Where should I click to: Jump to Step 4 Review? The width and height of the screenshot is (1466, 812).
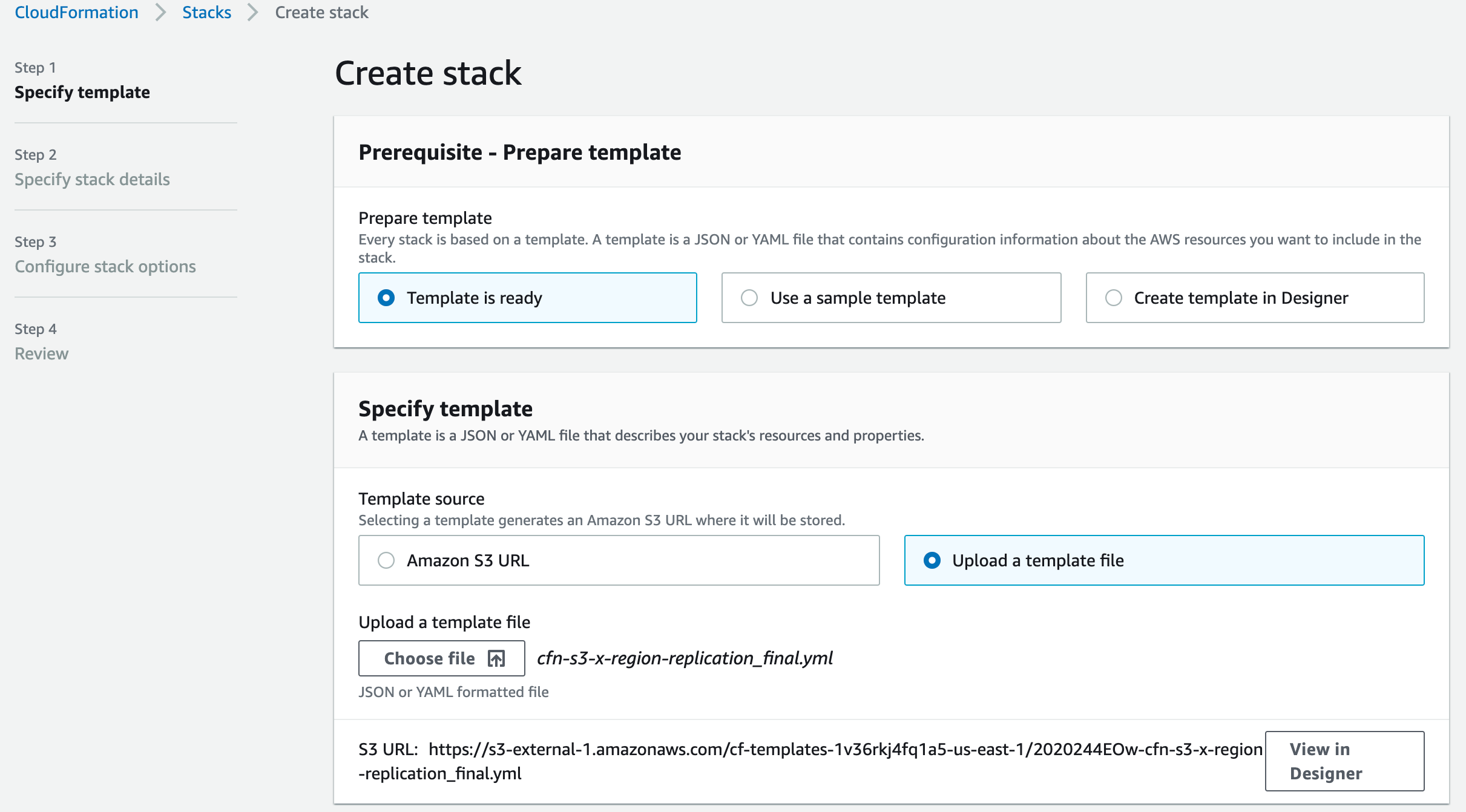pos(41,353)
